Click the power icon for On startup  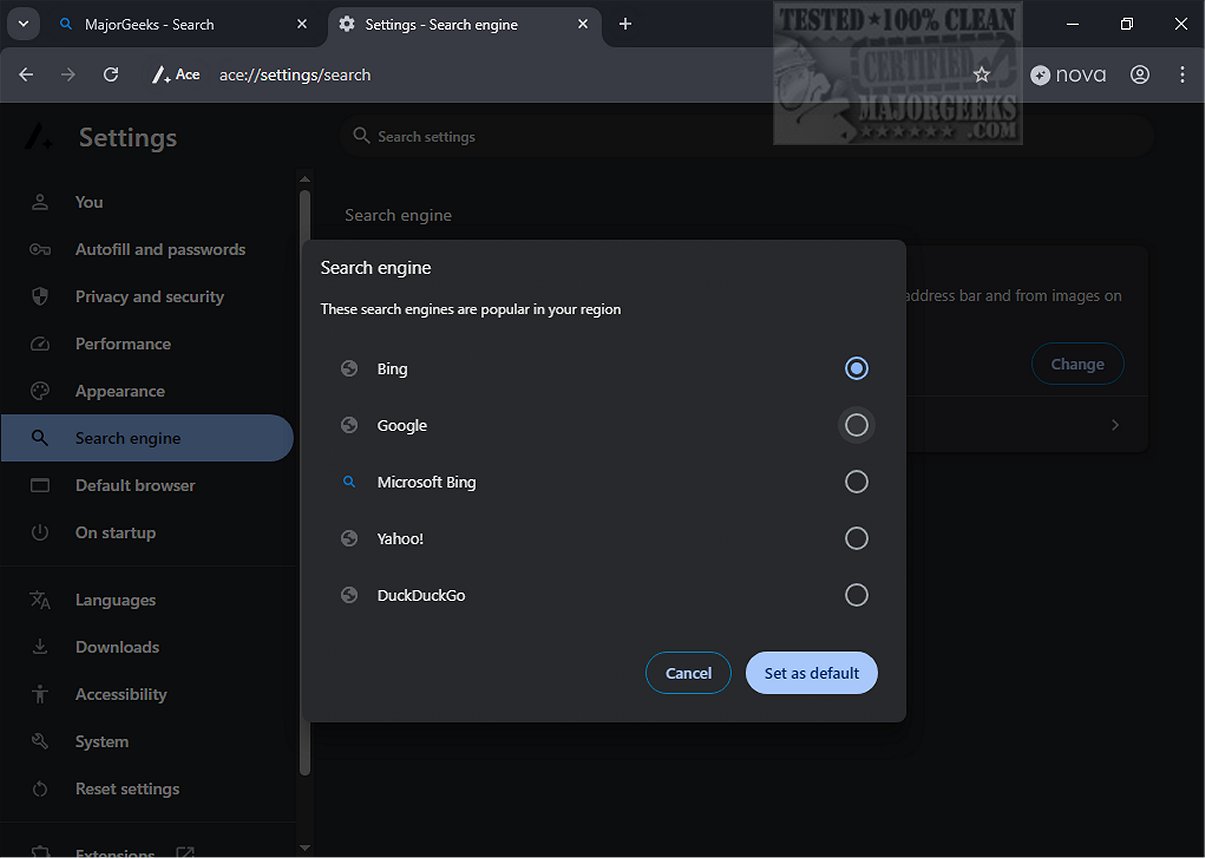coord(40,532)
